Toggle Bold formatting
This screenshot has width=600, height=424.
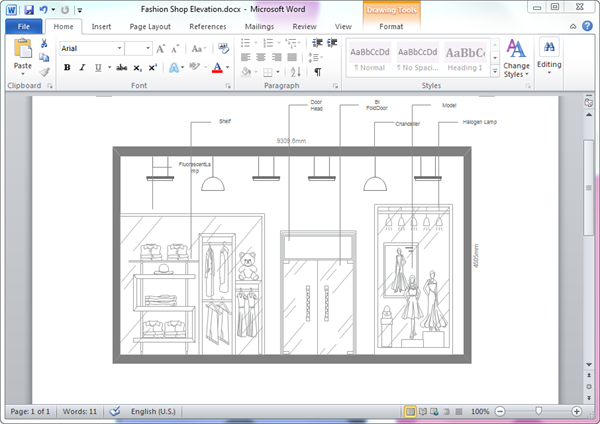[x=67, y=68]
